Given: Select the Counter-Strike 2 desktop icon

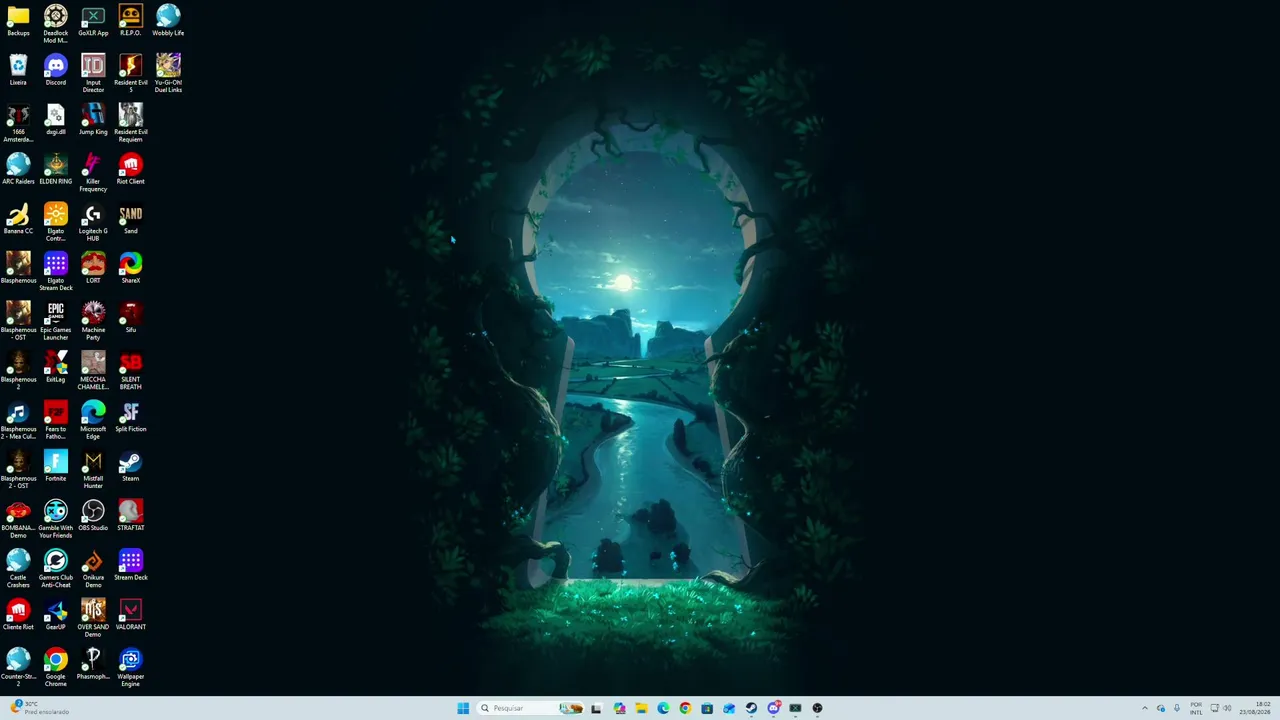Looking at the screenshot, I should [x=18, y=668].
